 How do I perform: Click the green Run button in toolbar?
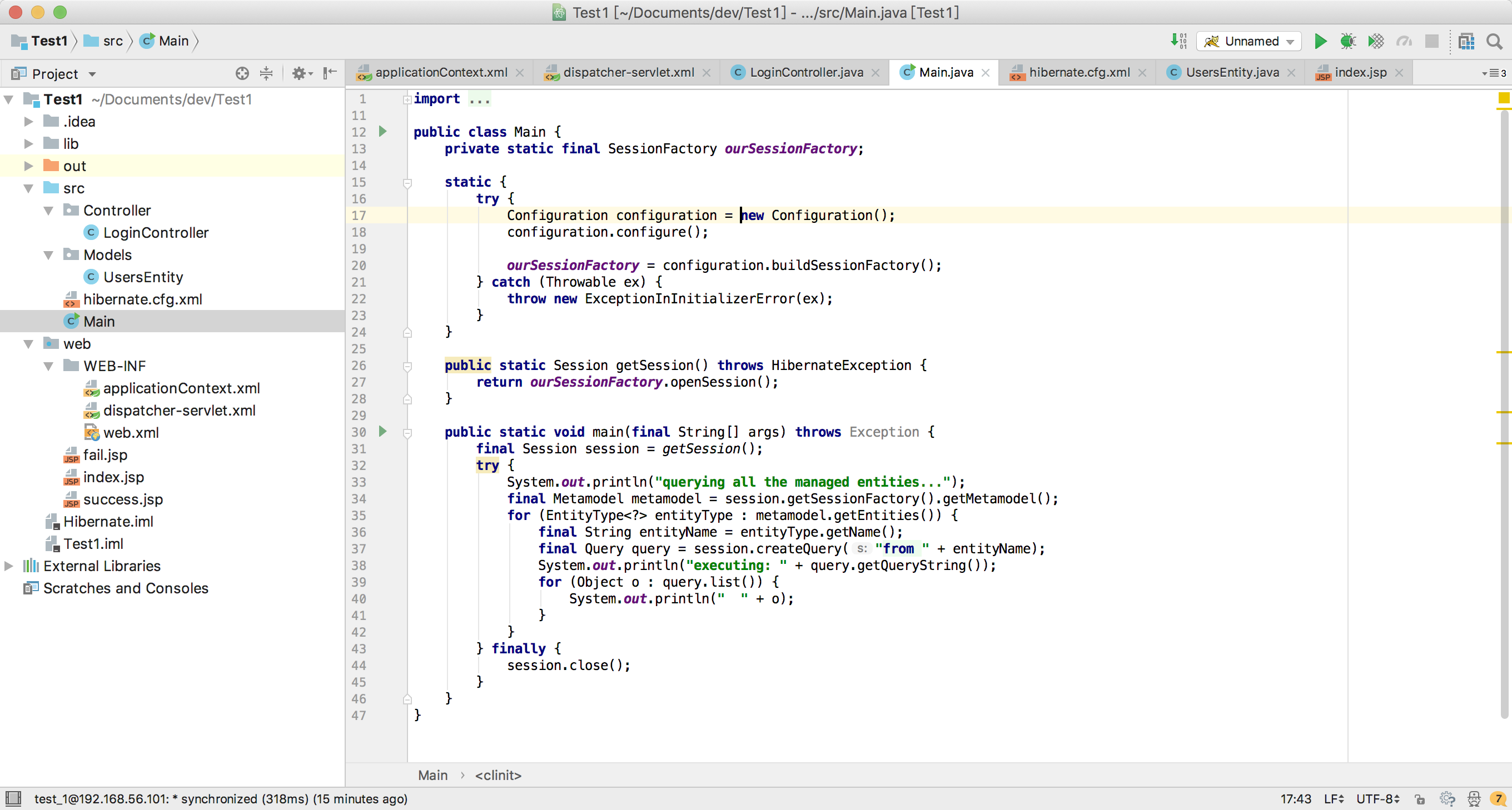pos(1320,41)
